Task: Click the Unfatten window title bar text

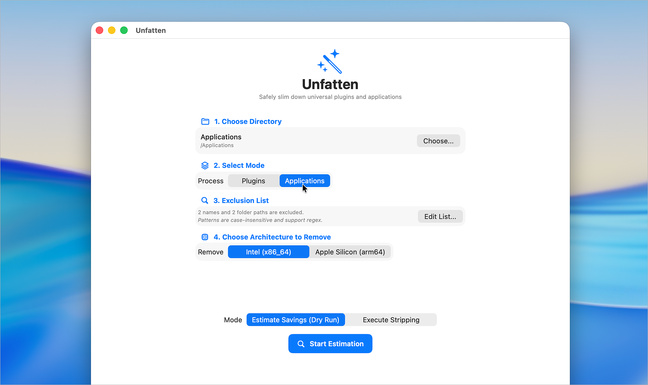Action: click(150, 31)
